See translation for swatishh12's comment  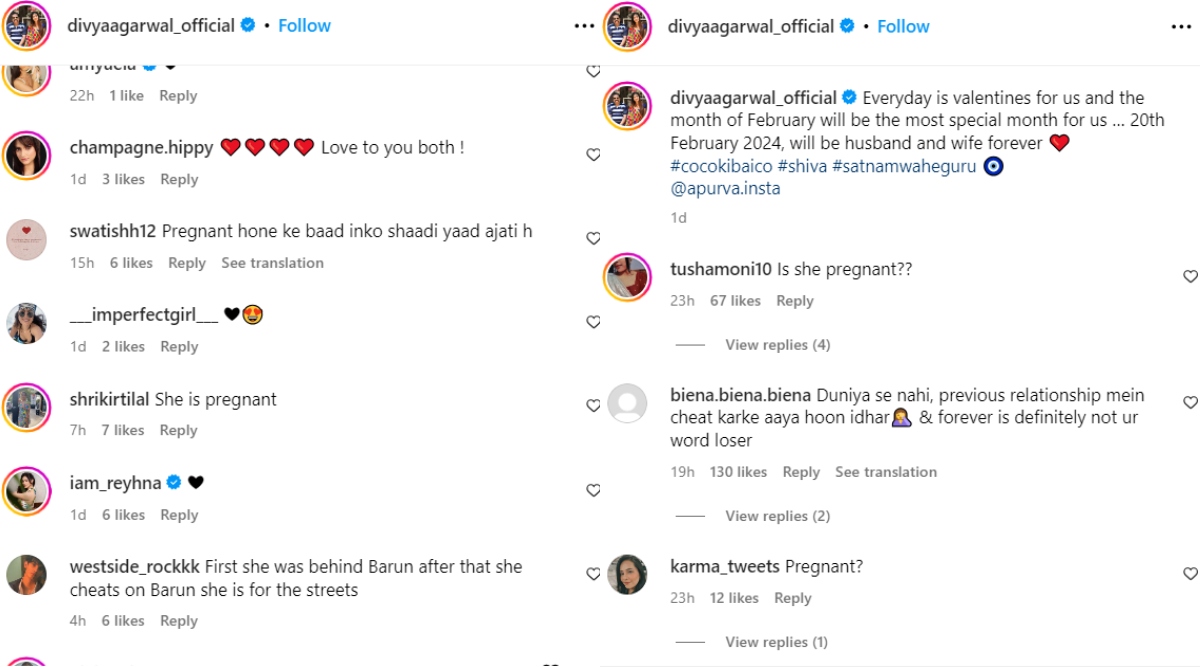coord(272,263)
